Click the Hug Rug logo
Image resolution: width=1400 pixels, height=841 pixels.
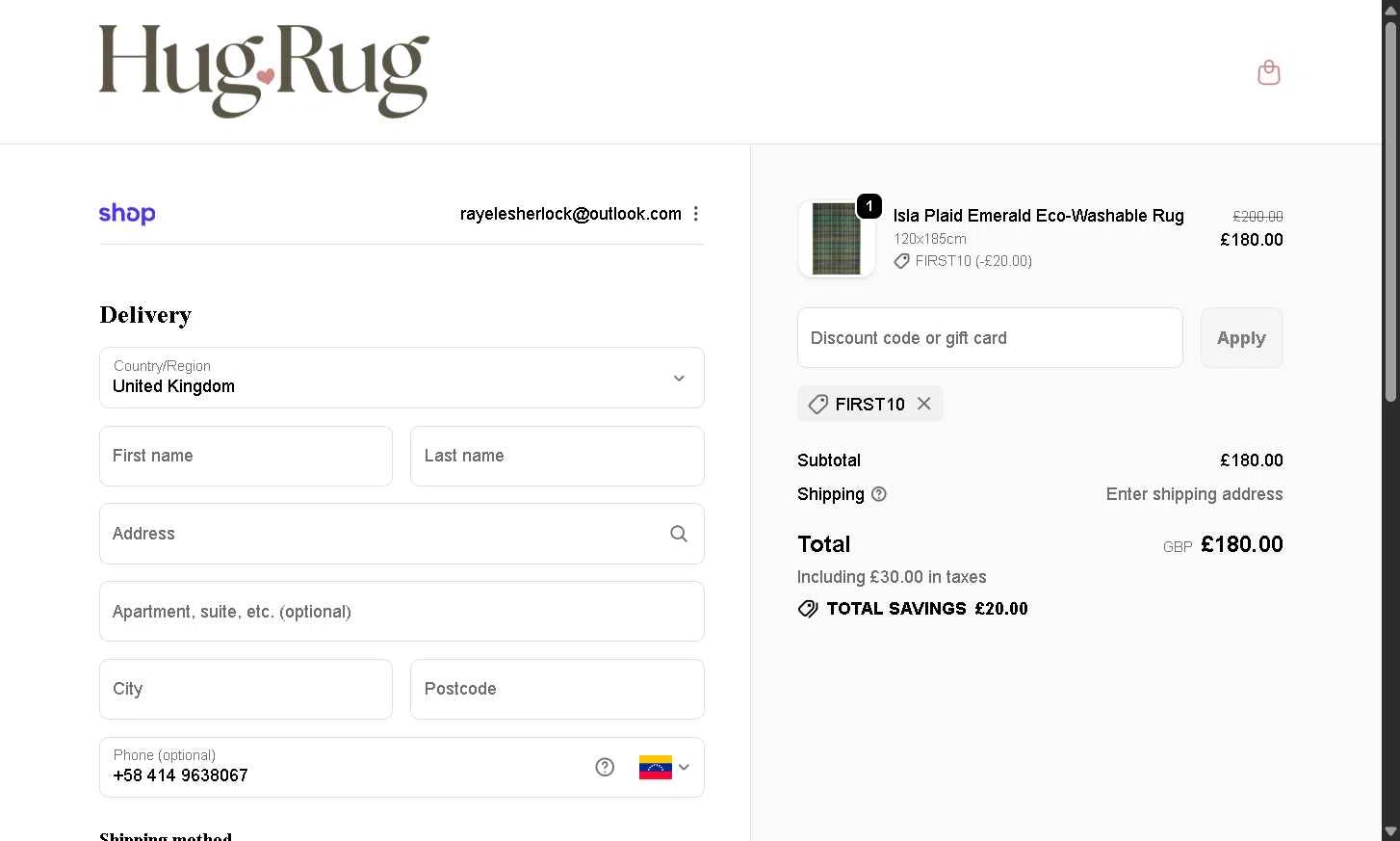(x=264, y=72)
